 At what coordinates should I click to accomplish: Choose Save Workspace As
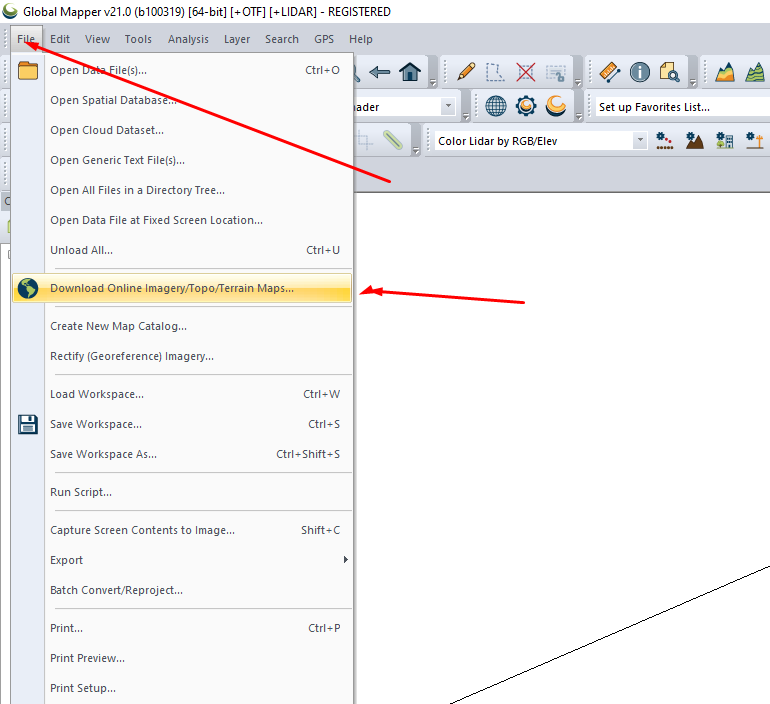182,454
